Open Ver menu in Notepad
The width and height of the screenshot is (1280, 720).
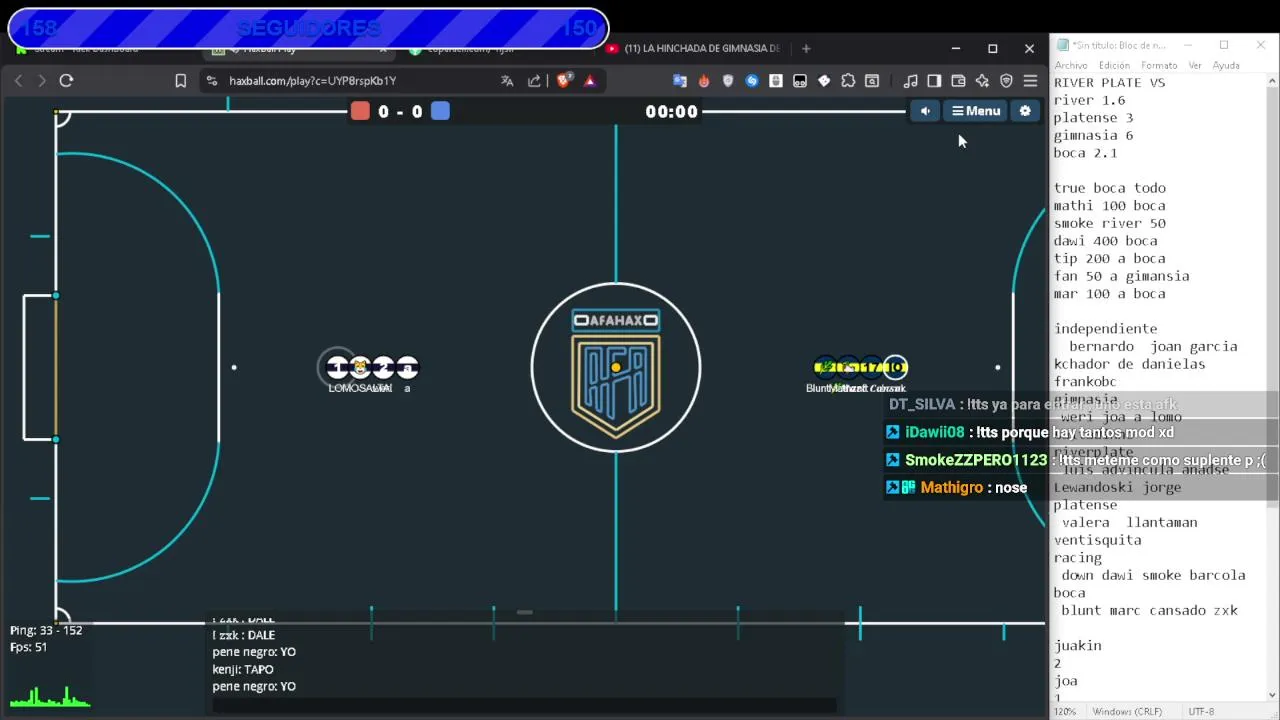coord(1195,65)
